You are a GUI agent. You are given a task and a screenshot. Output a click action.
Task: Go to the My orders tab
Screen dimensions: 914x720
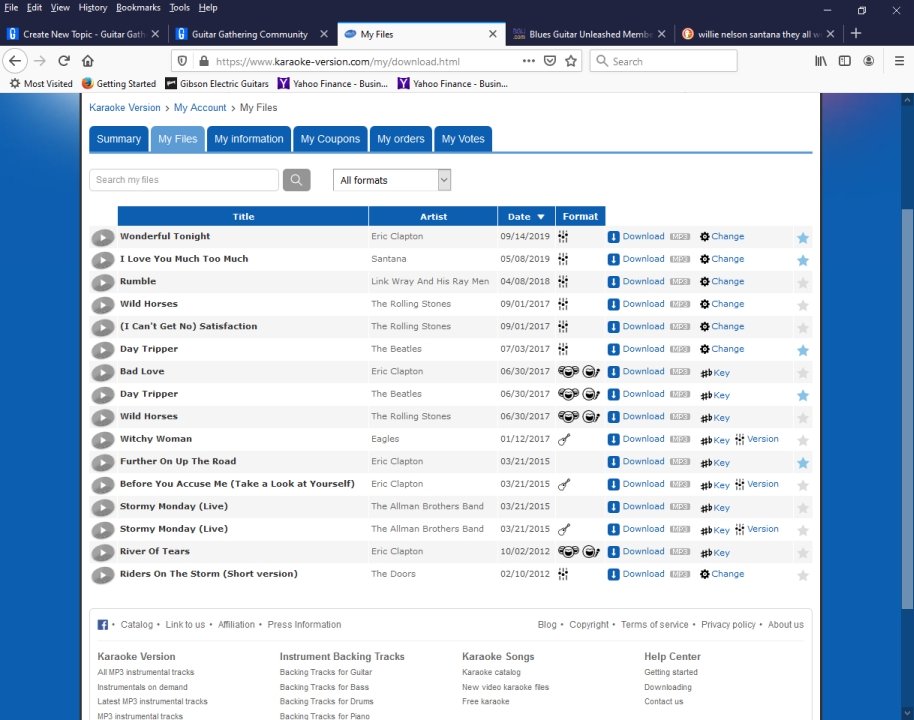tap(400, 139)
